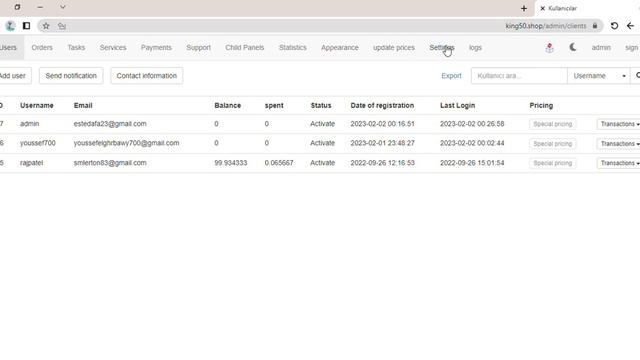The image size is (640, 360).
Task: Go to the Services page
Action: tap(113, 48)
